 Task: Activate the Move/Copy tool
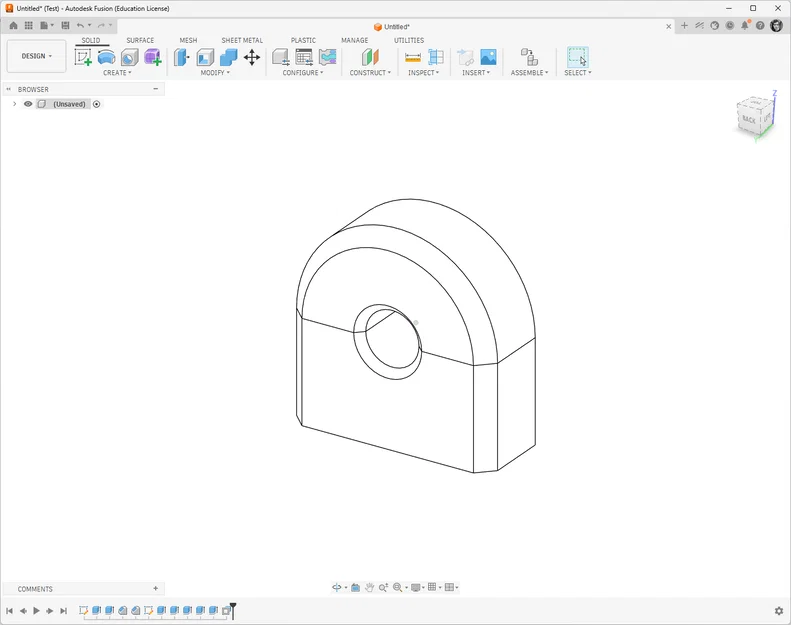(x=252, y=57)
